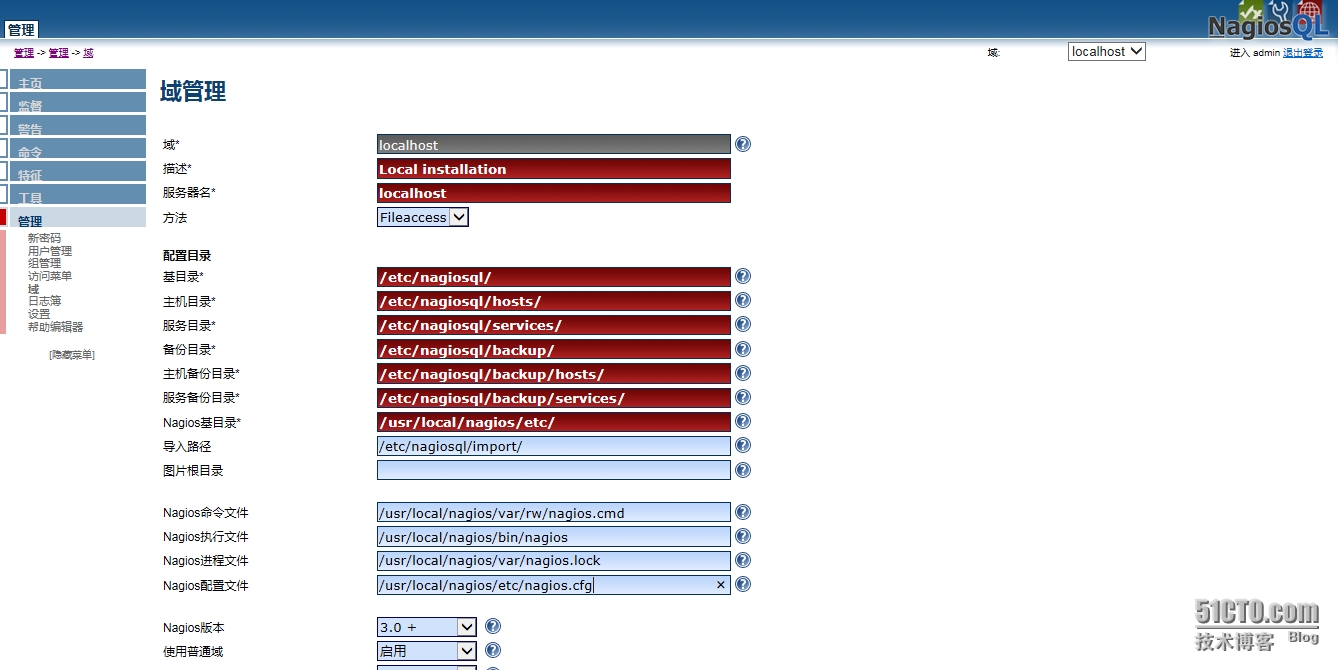Click the 备份目录 /etc/nagiosql/backup/ field
The width and height of the screenshot is (1338, 670).
tap(554, 350)
